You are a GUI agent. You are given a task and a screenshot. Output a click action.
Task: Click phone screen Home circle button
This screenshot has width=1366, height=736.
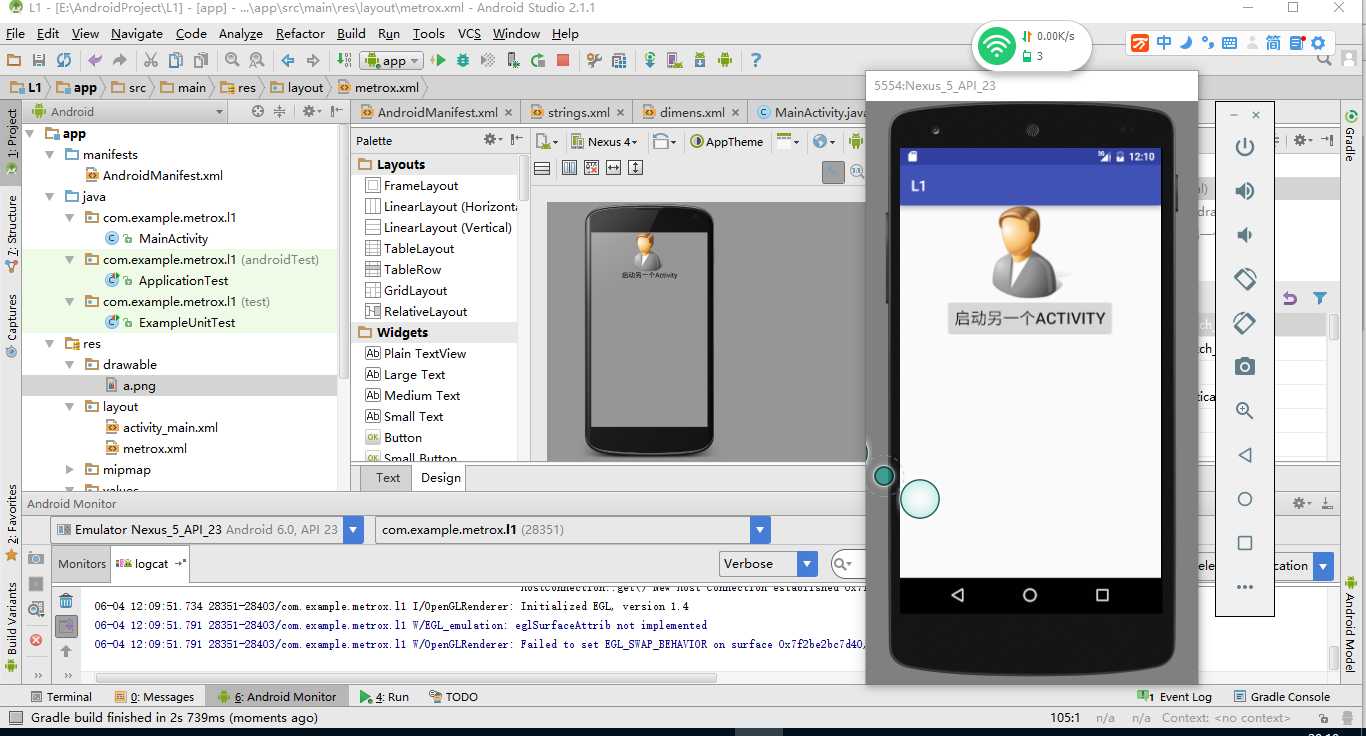[x=1030, y=595]
